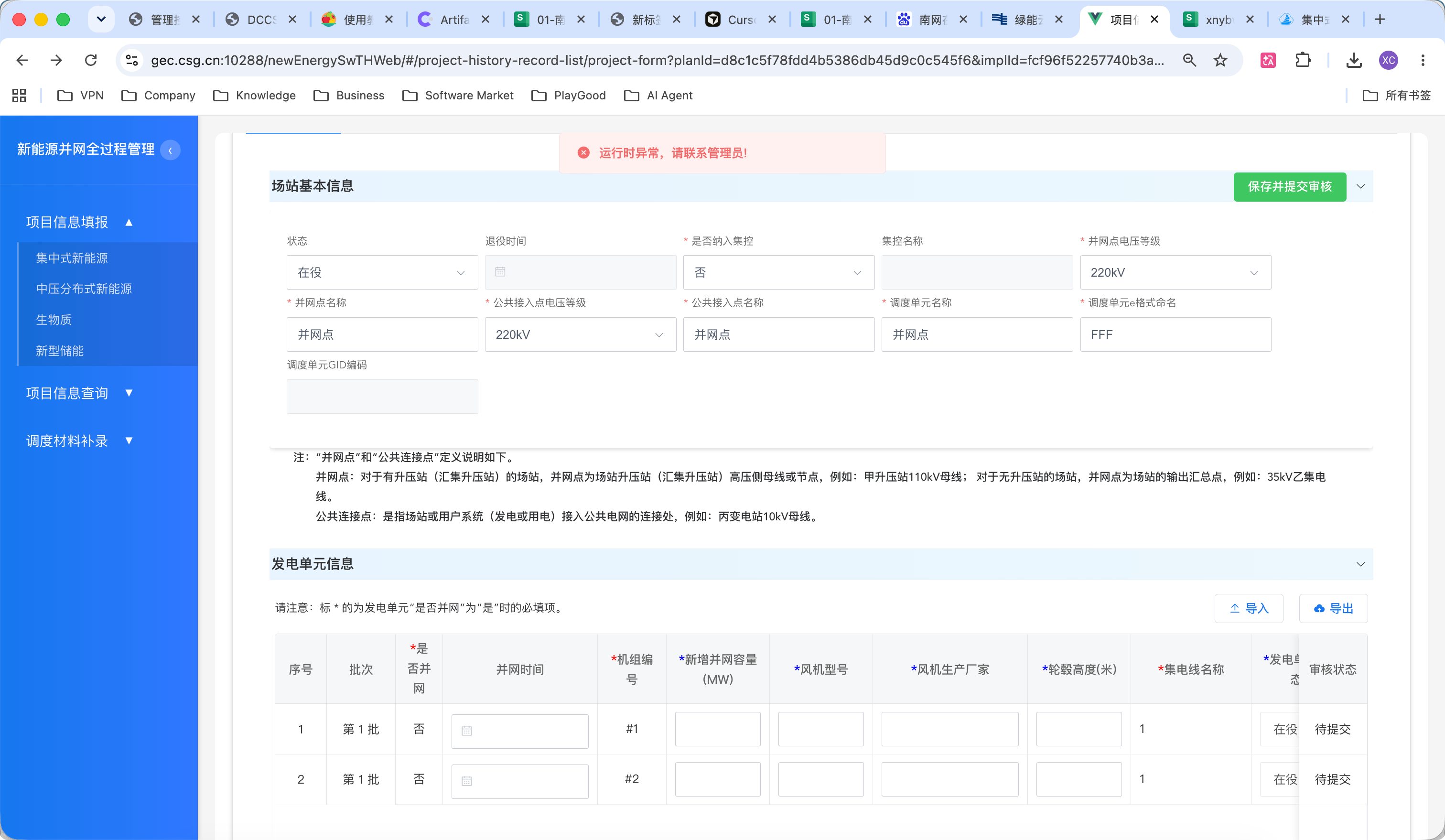Click 待提交 status in row 1
This screenshot has height=840, width=1445.
click(x=1332, y=729)
